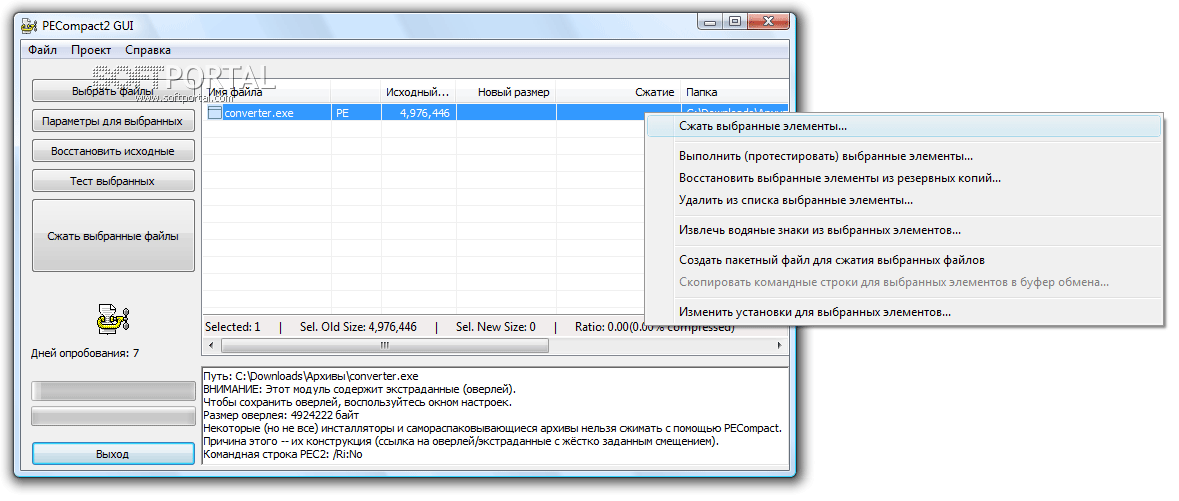Image resolution: width=1179 pixels, height=501 pixels.
Task: Select the converter.exe file name
Action: (x=259, y=114)
